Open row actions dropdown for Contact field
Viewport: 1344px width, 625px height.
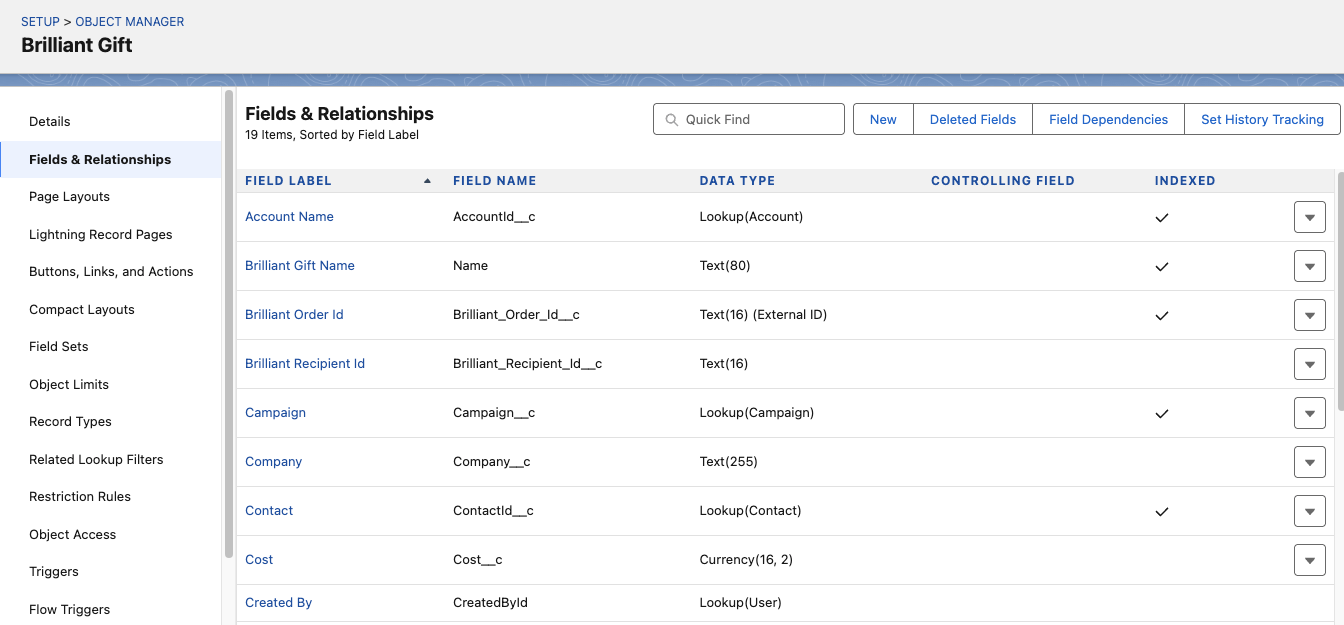coord(1309,511)
